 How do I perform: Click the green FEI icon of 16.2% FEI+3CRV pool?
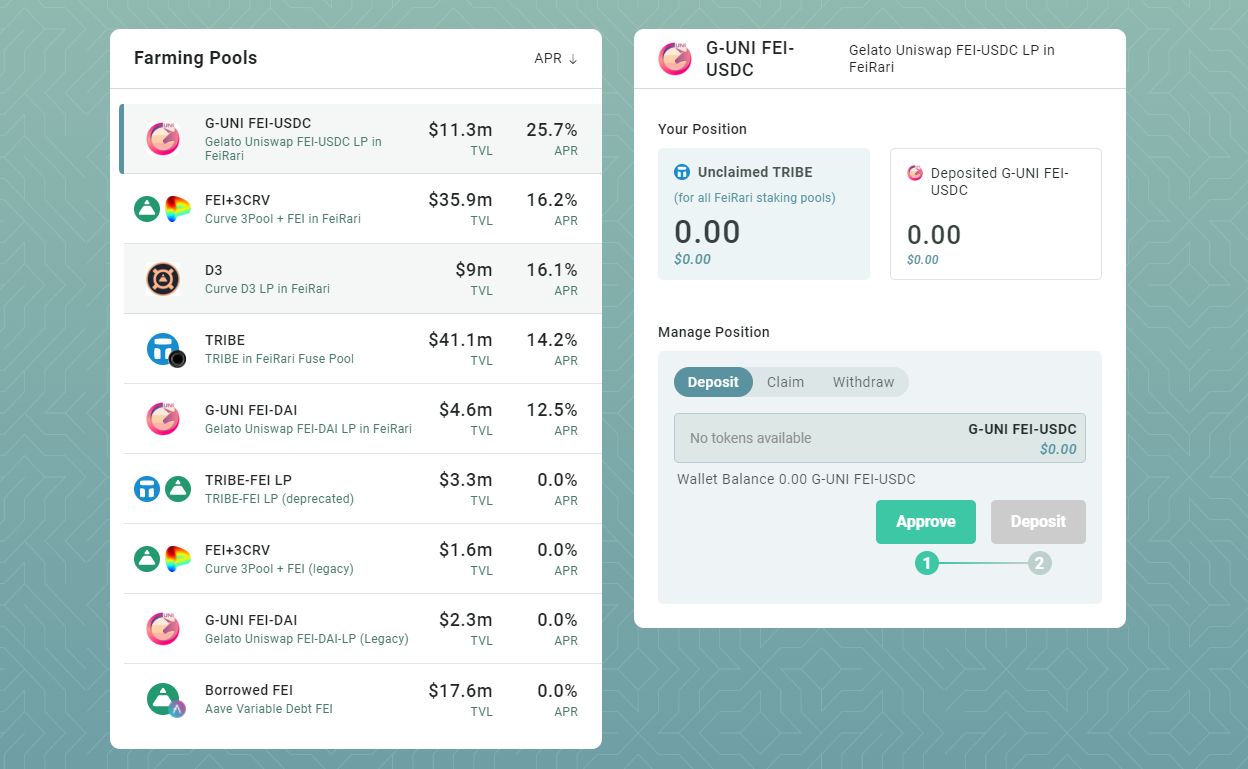(147, 209)
